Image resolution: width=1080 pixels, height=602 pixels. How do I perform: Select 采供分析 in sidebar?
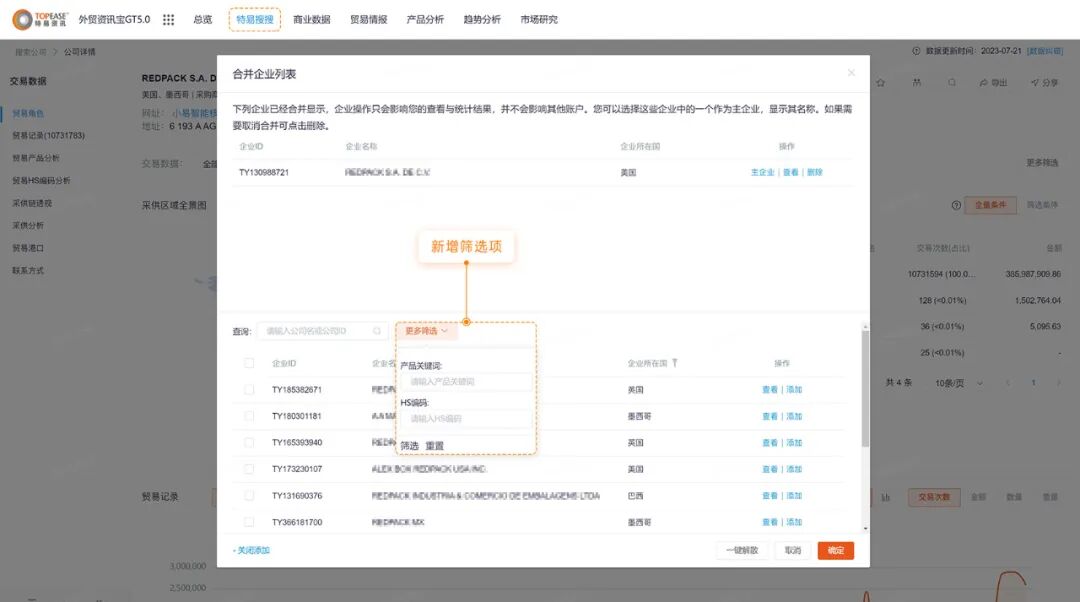pyautogui.click(x=28, y=225)
